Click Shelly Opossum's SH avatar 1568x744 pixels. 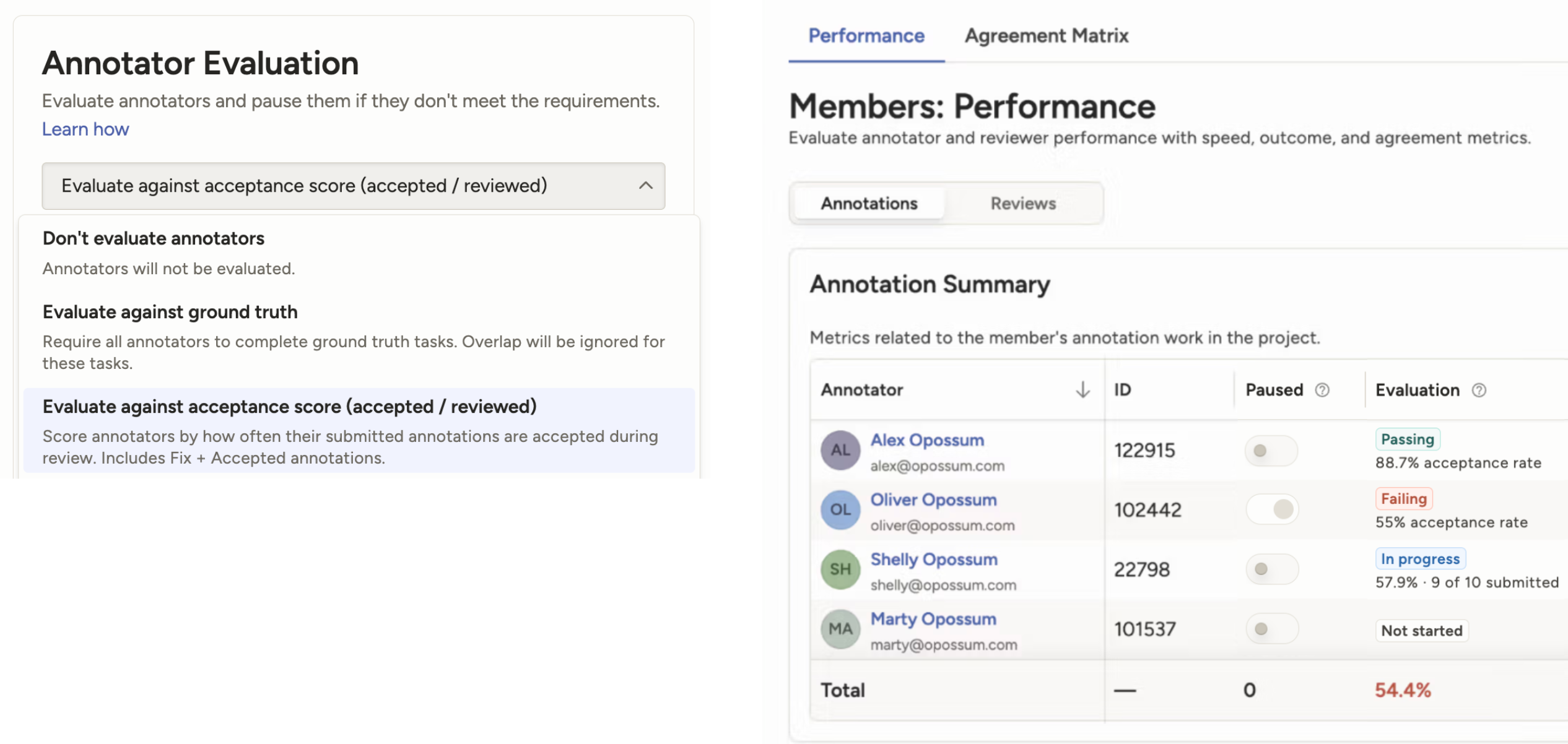840,569
